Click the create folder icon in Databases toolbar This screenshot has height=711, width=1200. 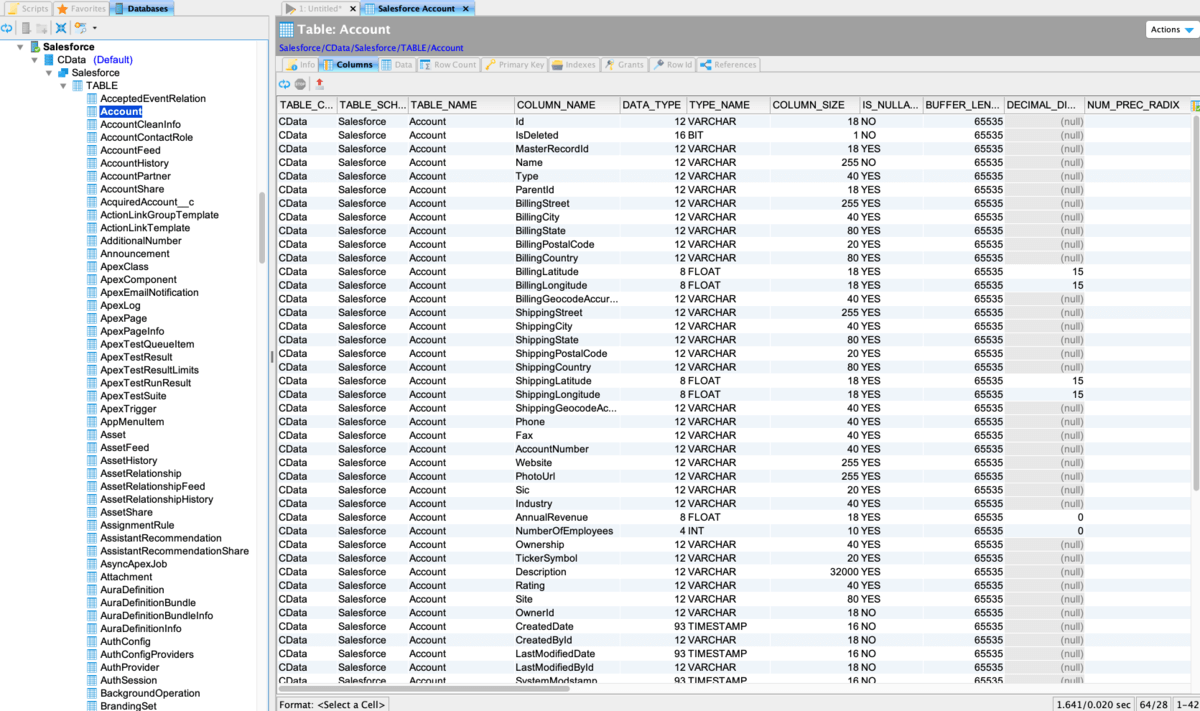[42, 28]
